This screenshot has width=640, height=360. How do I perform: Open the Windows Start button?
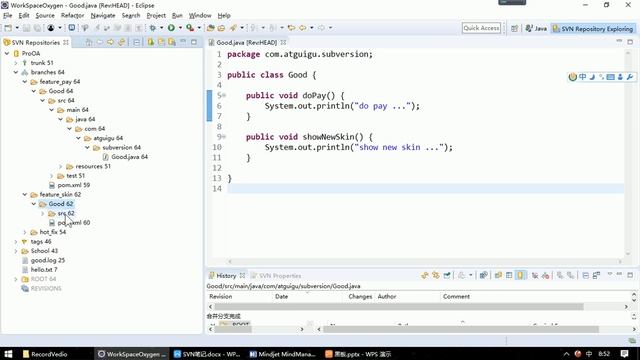pos(8,354)
